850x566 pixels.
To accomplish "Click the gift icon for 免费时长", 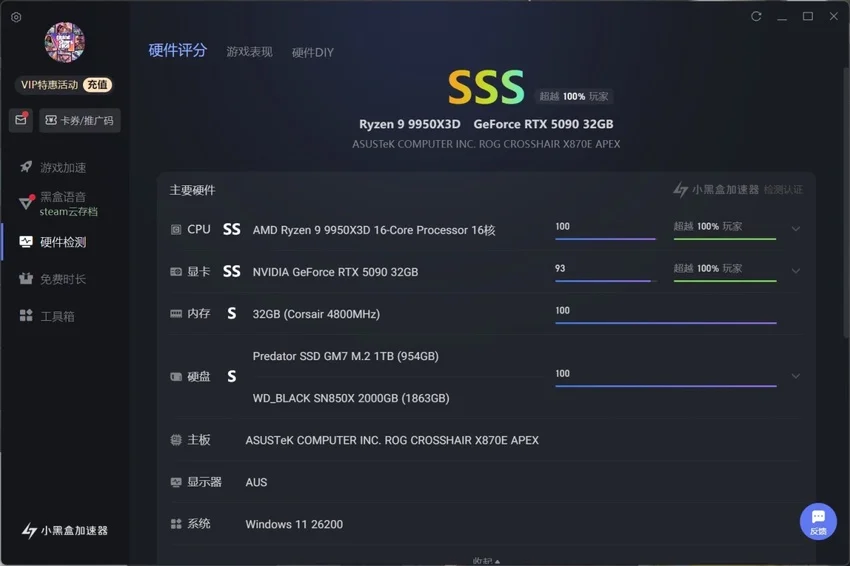I will pyautogui.click(x=25, y=279).
